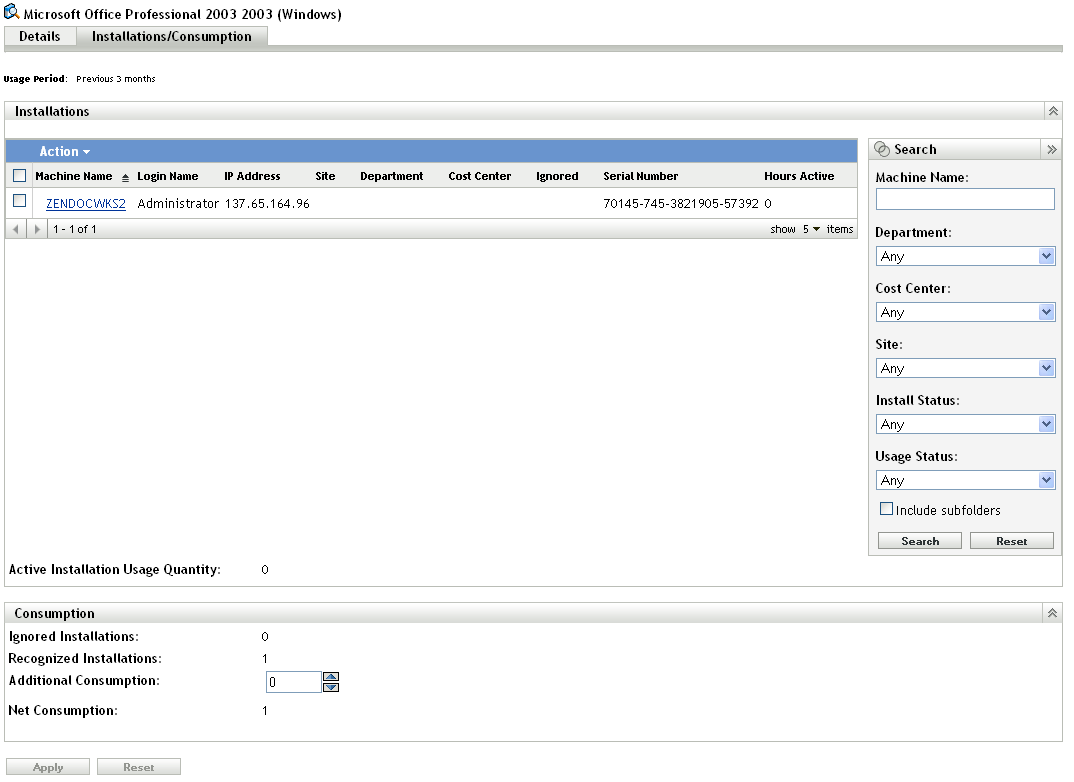
Task: Click the 1 - 1 of 1 pager text
Action: pos(75,229)
